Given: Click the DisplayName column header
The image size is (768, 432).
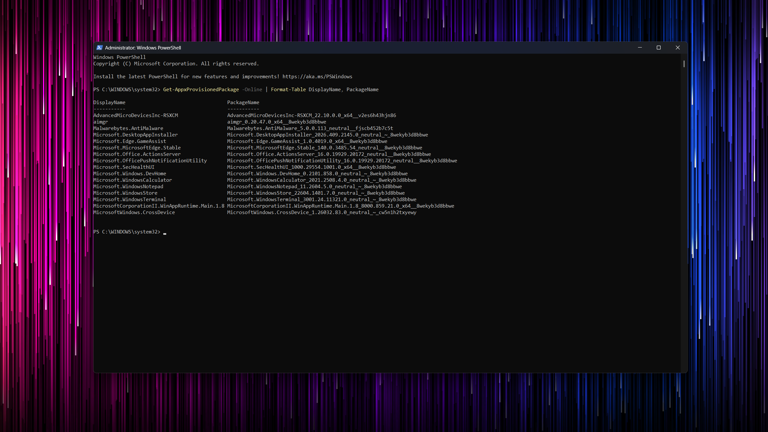Looking at the screenshot, I should coord(109,102).
